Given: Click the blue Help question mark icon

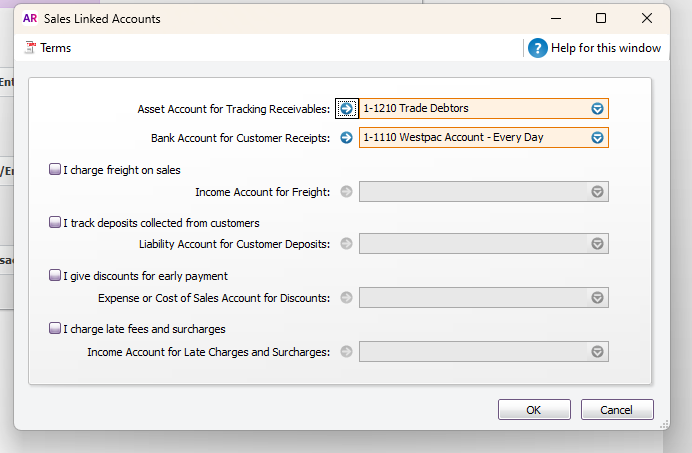Looking at the screenshot, I should tap(537, 48).
